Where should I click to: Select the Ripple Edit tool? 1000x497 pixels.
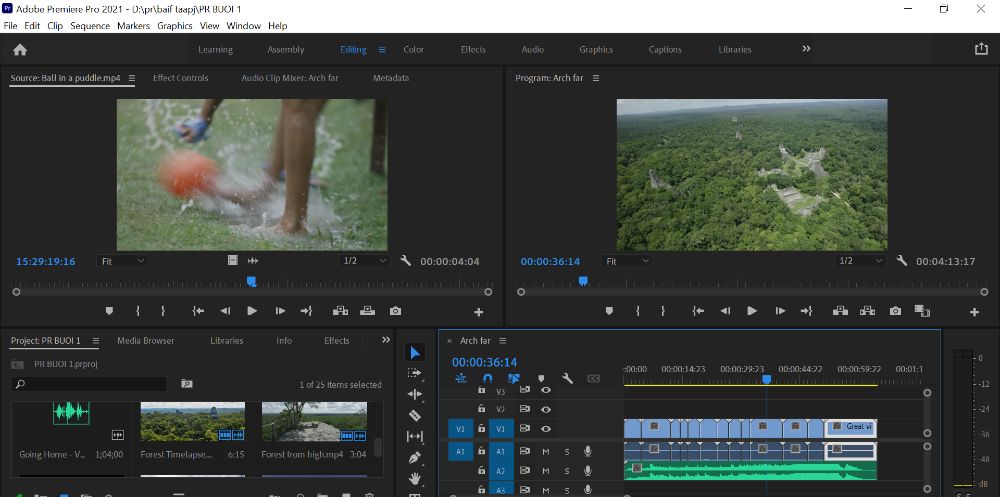415,394
